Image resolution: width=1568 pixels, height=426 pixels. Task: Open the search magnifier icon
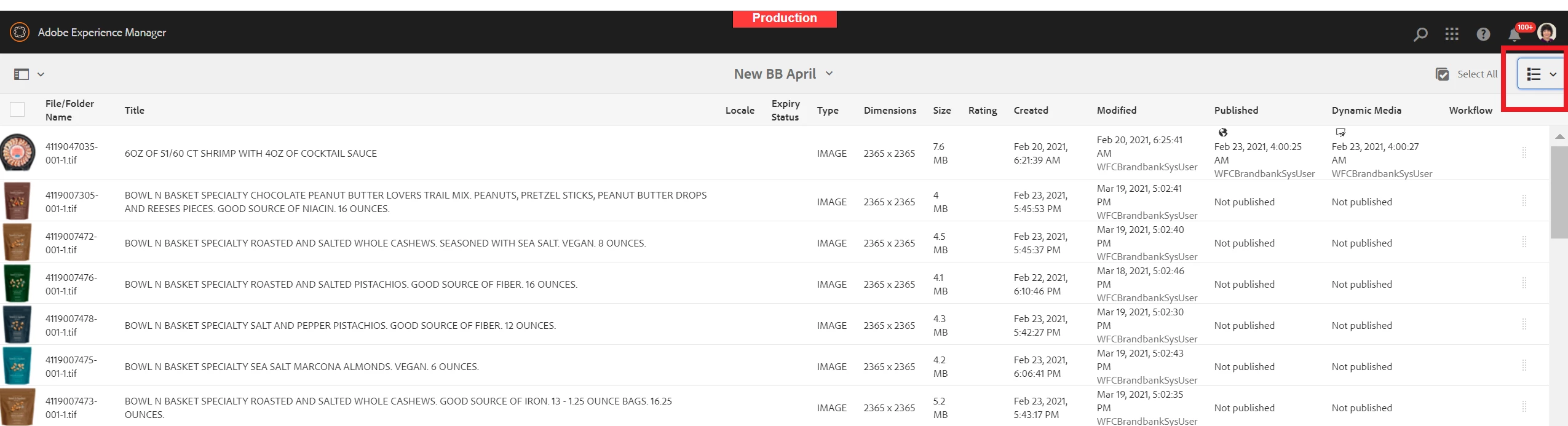tap(1420, 34)
